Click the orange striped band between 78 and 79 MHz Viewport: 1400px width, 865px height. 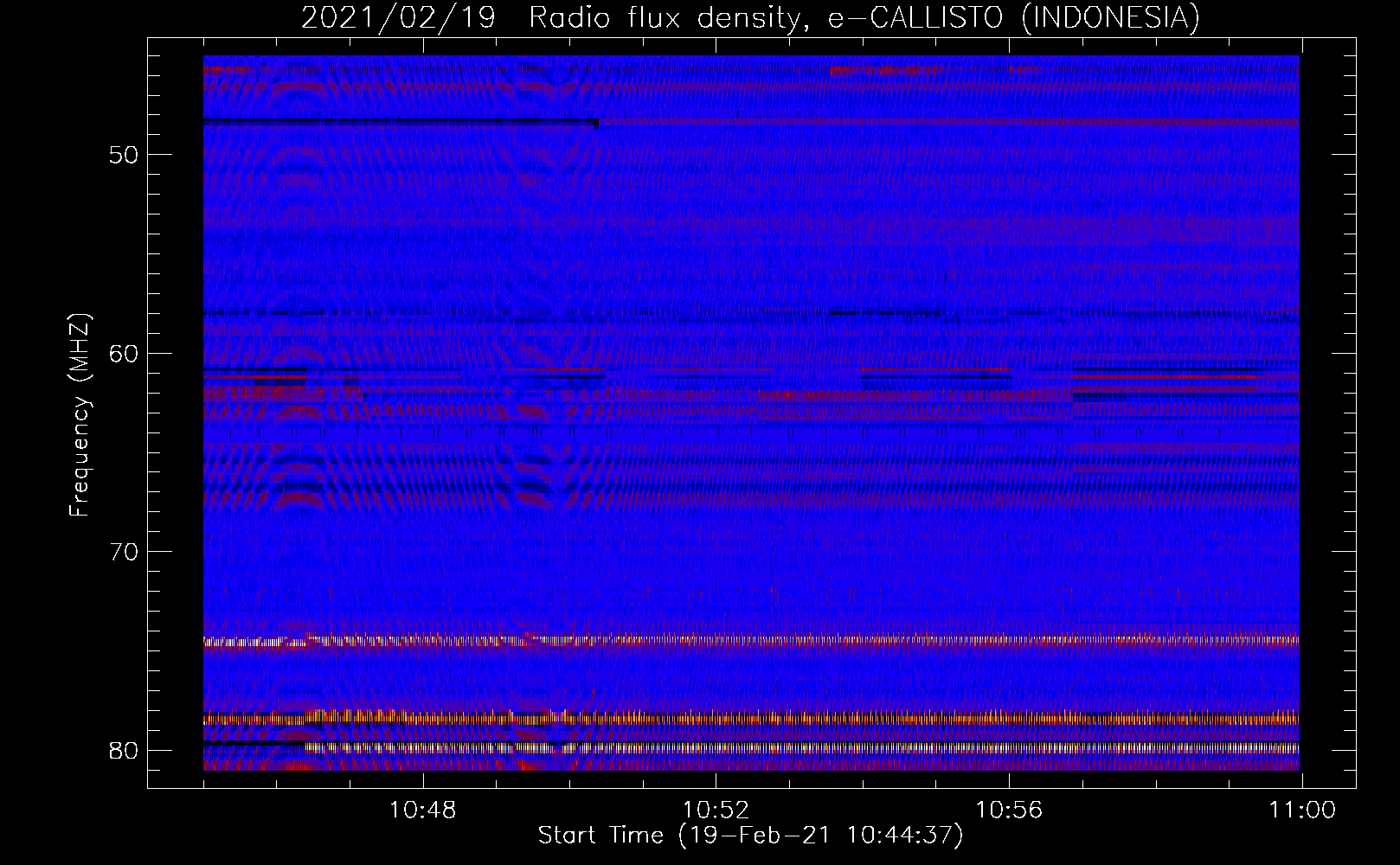779,718
